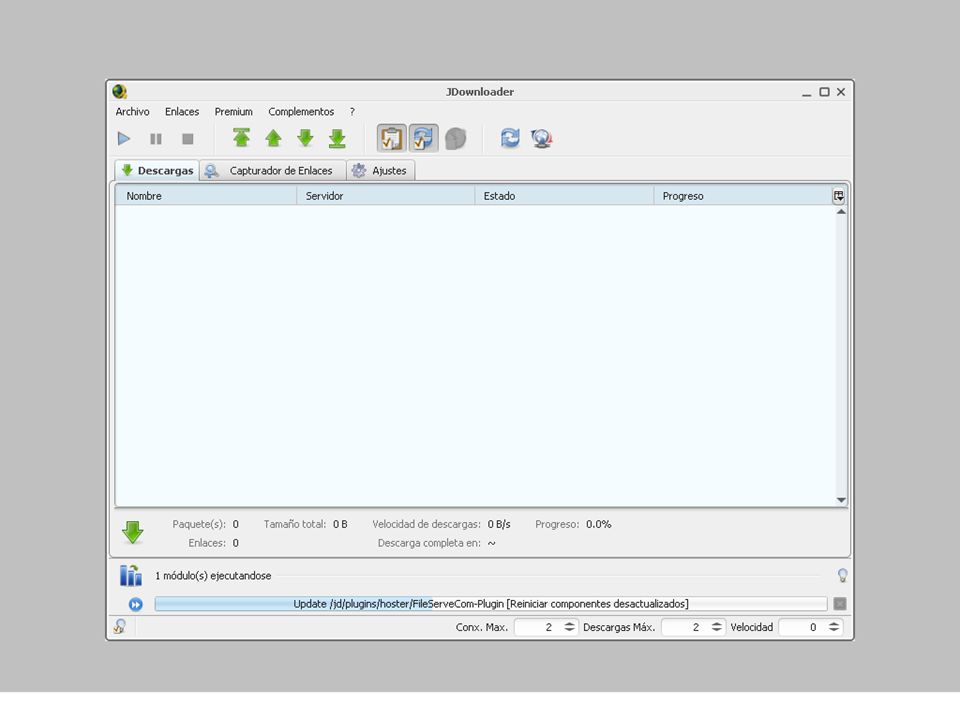Move selection up with green up arrow
The width and height of the screenshot is (960, 720).
pos(273,138)
